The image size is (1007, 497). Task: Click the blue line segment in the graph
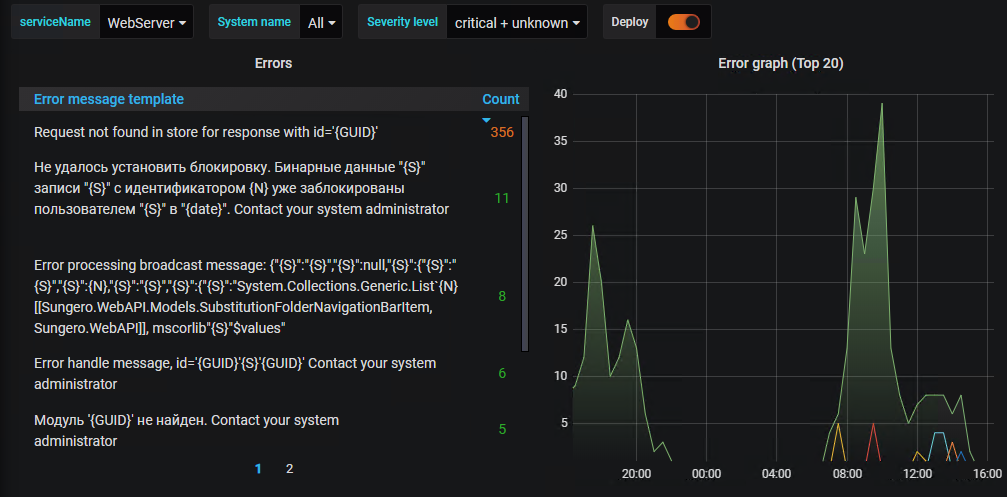[938, 433]
